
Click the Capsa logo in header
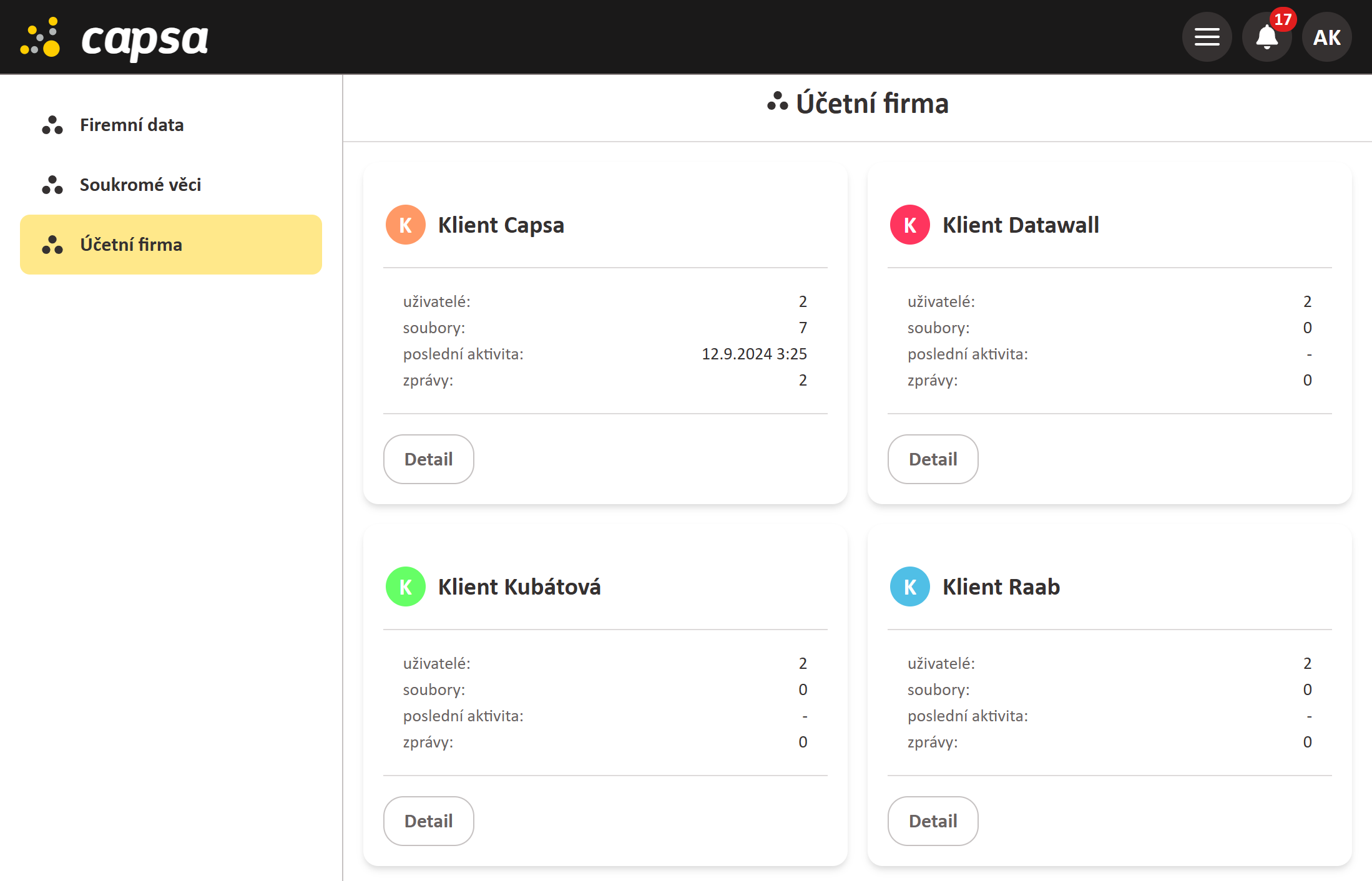pos(115,38)
